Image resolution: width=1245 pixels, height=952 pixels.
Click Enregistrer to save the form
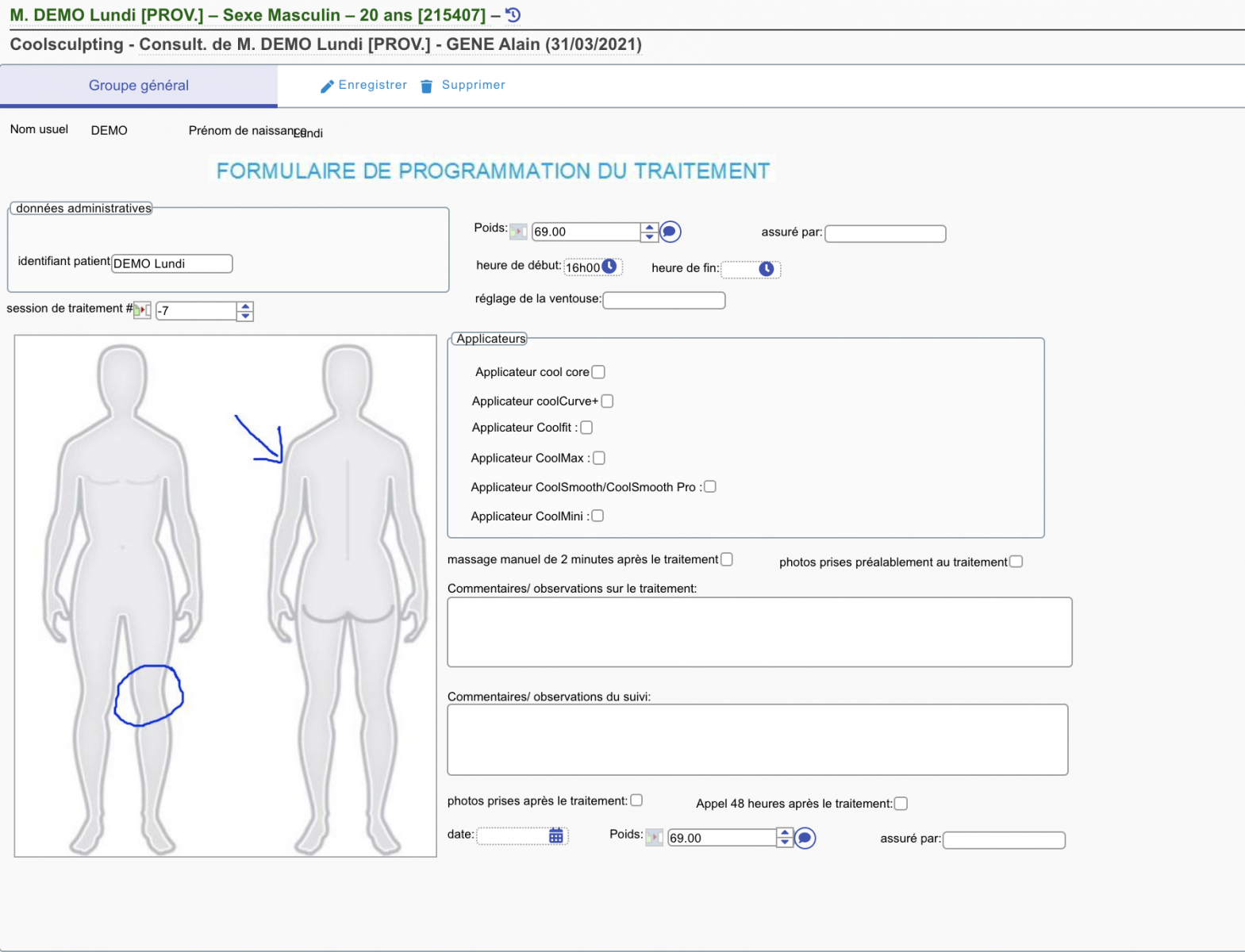pos(363,85)
